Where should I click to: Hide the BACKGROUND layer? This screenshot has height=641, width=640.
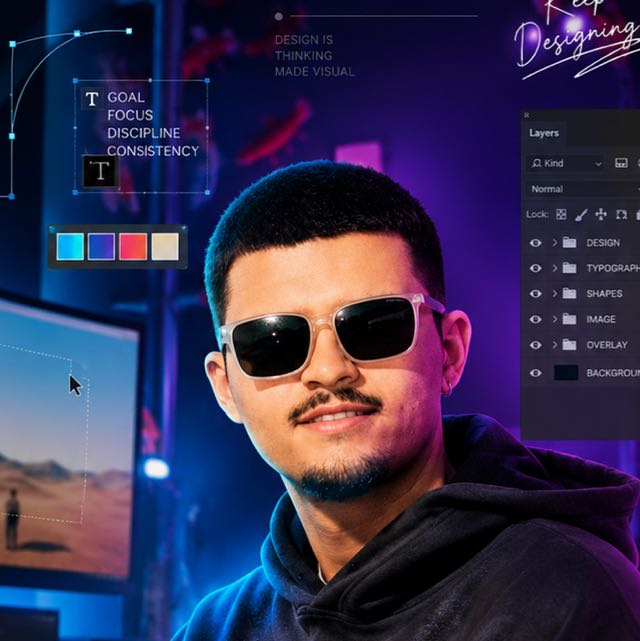pyautogui.click(x=535, y=373)
